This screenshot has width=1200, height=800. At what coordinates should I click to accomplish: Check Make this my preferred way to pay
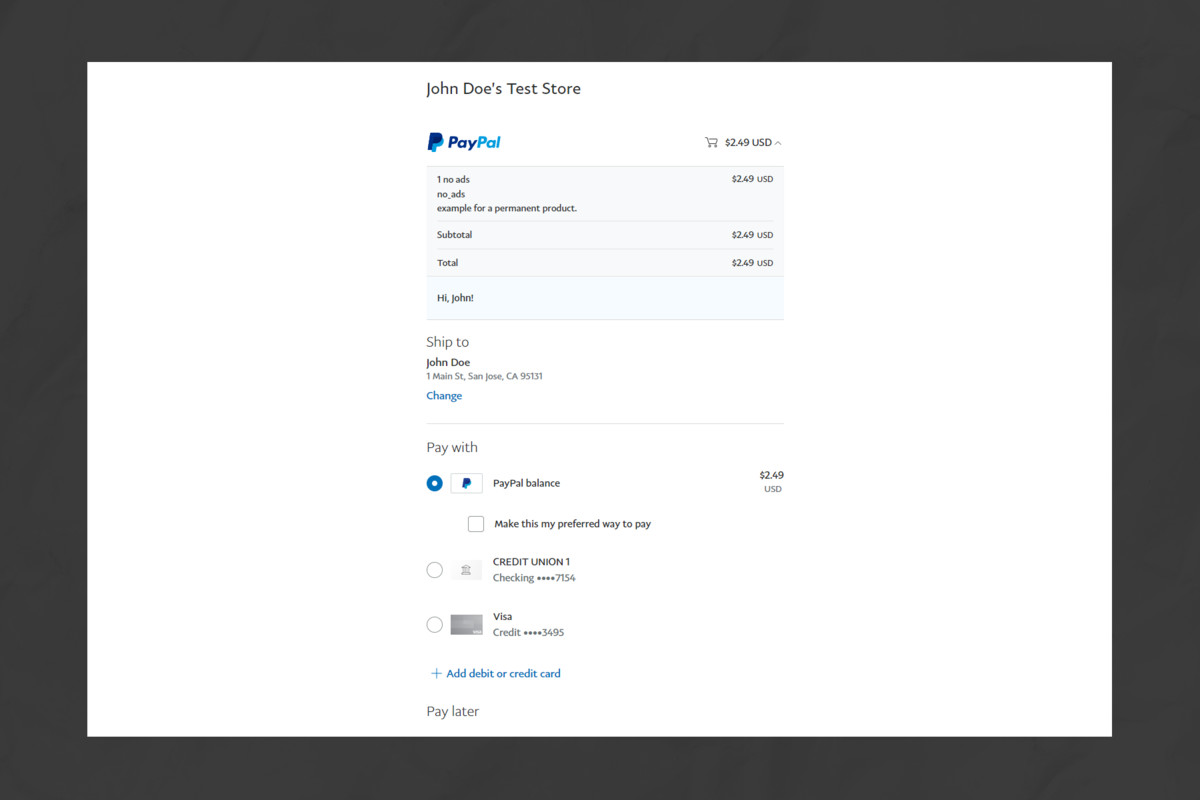click(x=476, y=524)
